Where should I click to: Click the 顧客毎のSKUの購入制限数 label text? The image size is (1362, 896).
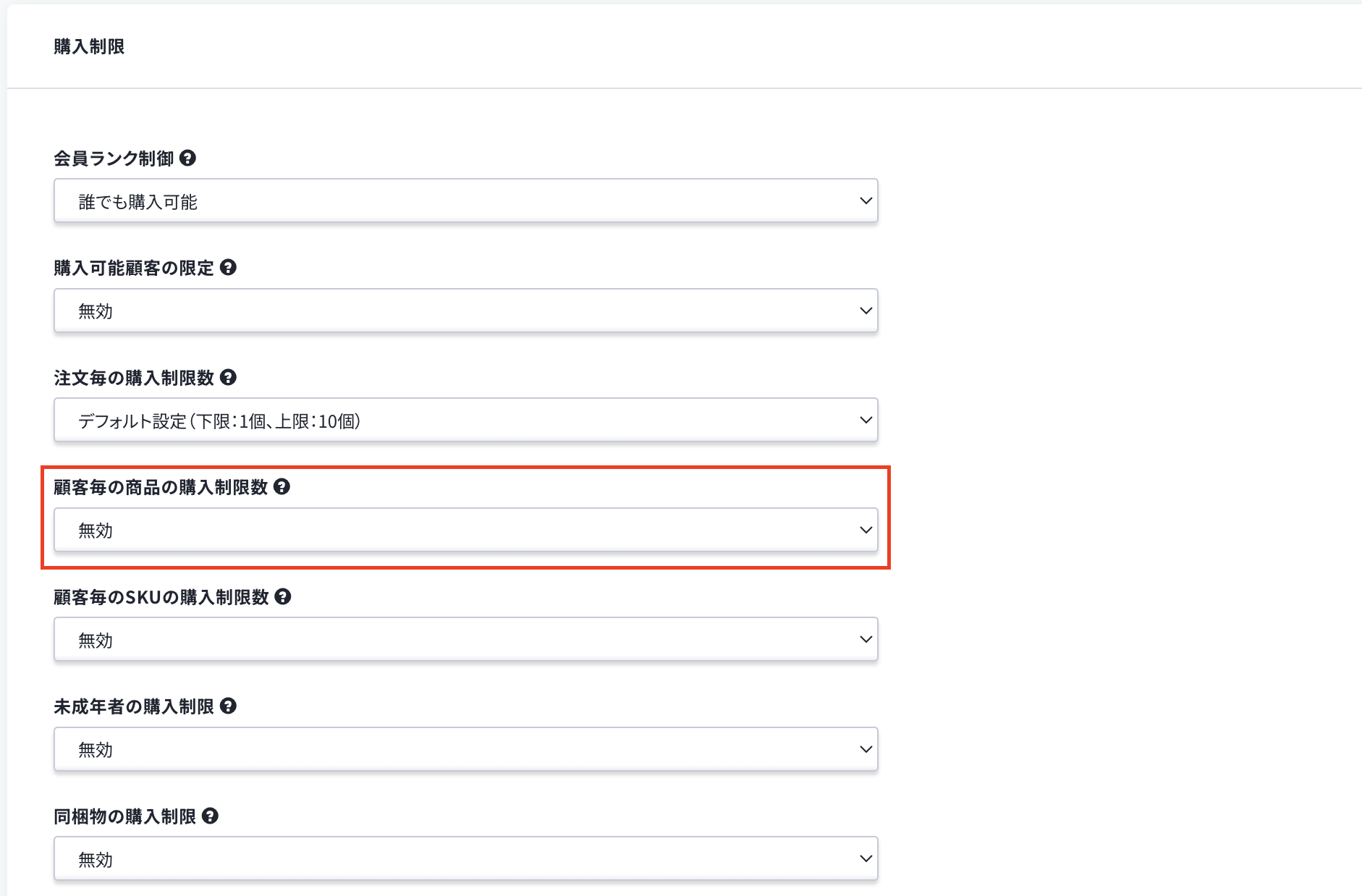click(x=161, y=597)
